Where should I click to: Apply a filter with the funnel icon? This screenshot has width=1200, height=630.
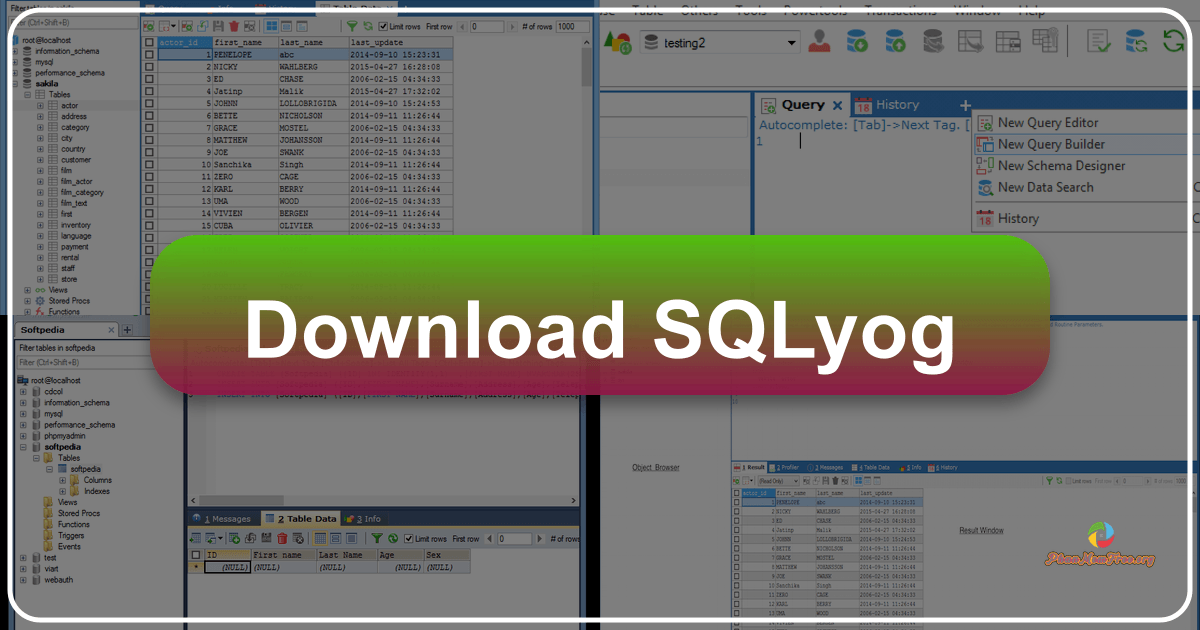pyautogui.click(x=352, y=27)
